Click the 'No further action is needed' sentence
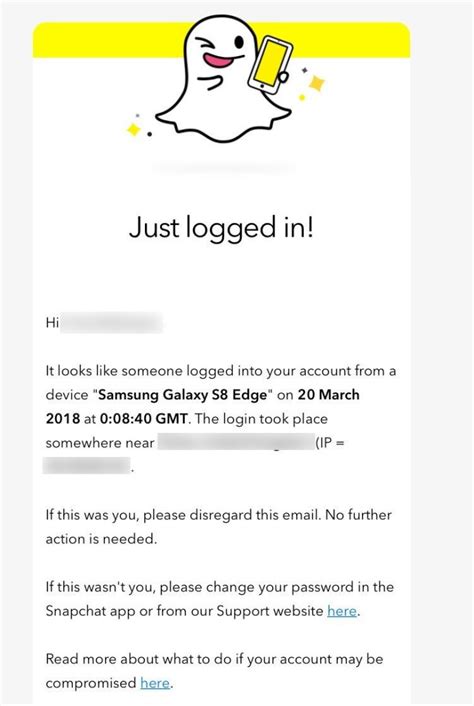 coord(218,527)
